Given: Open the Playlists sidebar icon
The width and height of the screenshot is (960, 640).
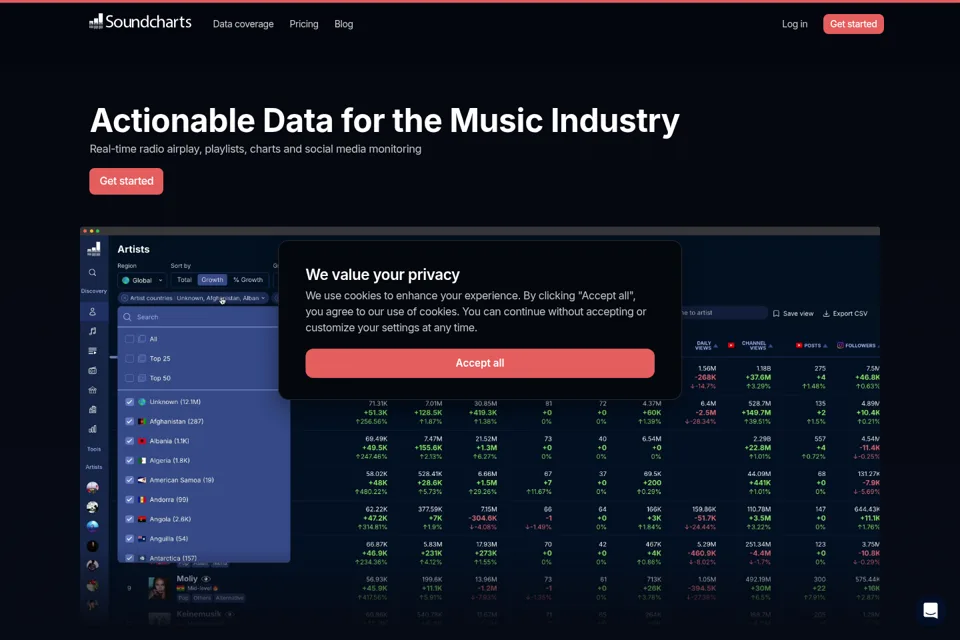Looking at the screenshot, I should 92,351.
